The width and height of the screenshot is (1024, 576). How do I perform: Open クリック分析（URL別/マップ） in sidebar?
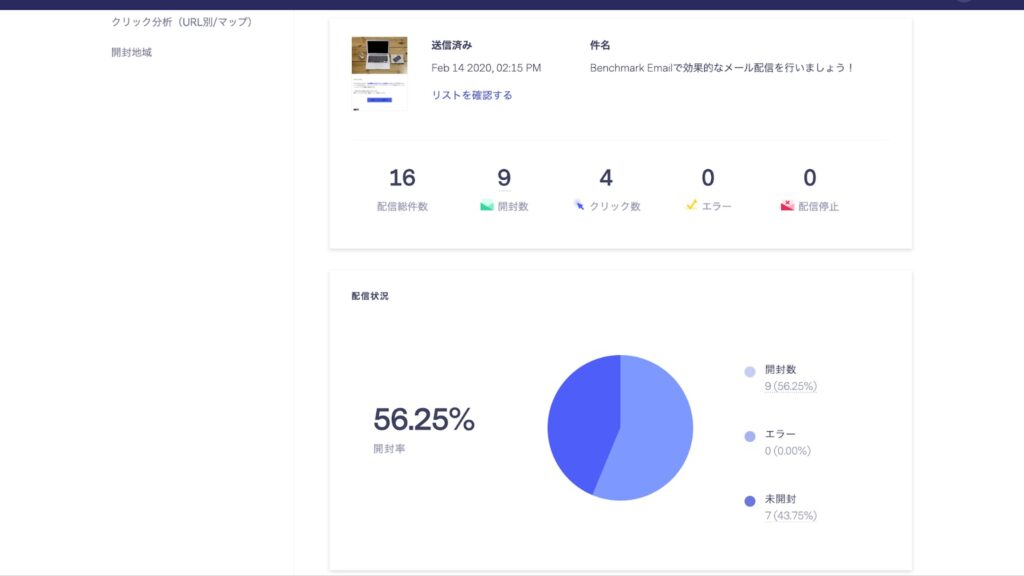pos(182,22)
